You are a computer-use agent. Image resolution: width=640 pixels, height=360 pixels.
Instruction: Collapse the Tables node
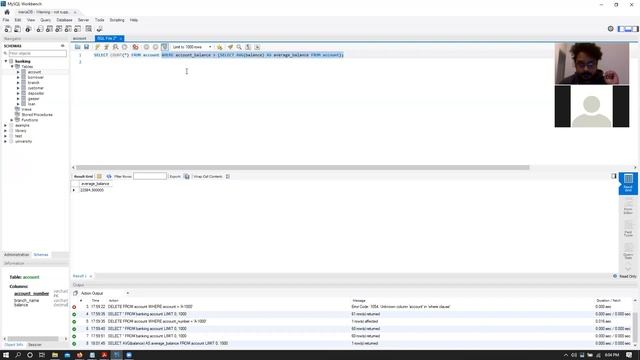click(12, 67)
